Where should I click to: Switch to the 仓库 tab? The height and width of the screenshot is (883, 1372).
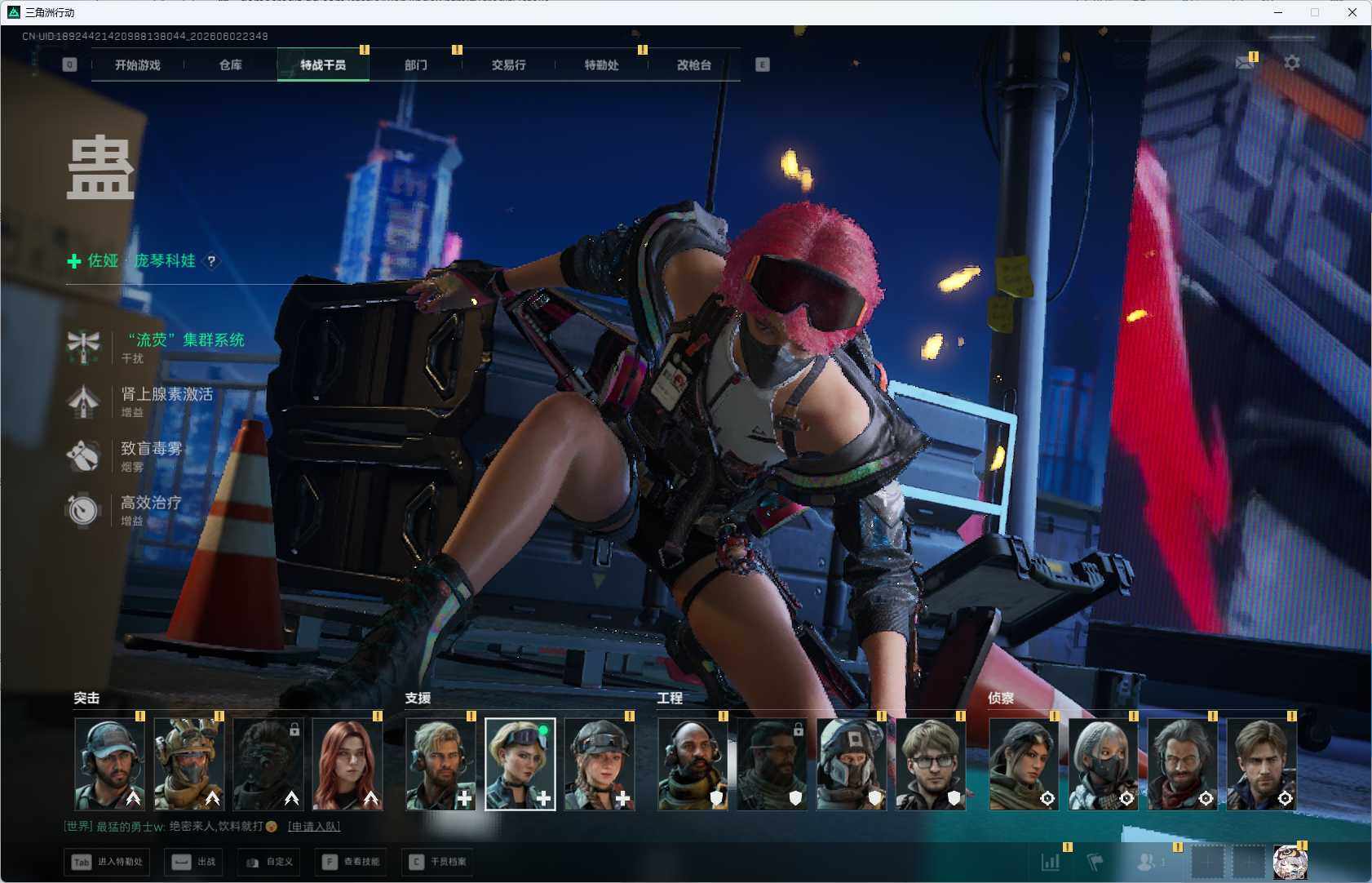tap(231, 65)
